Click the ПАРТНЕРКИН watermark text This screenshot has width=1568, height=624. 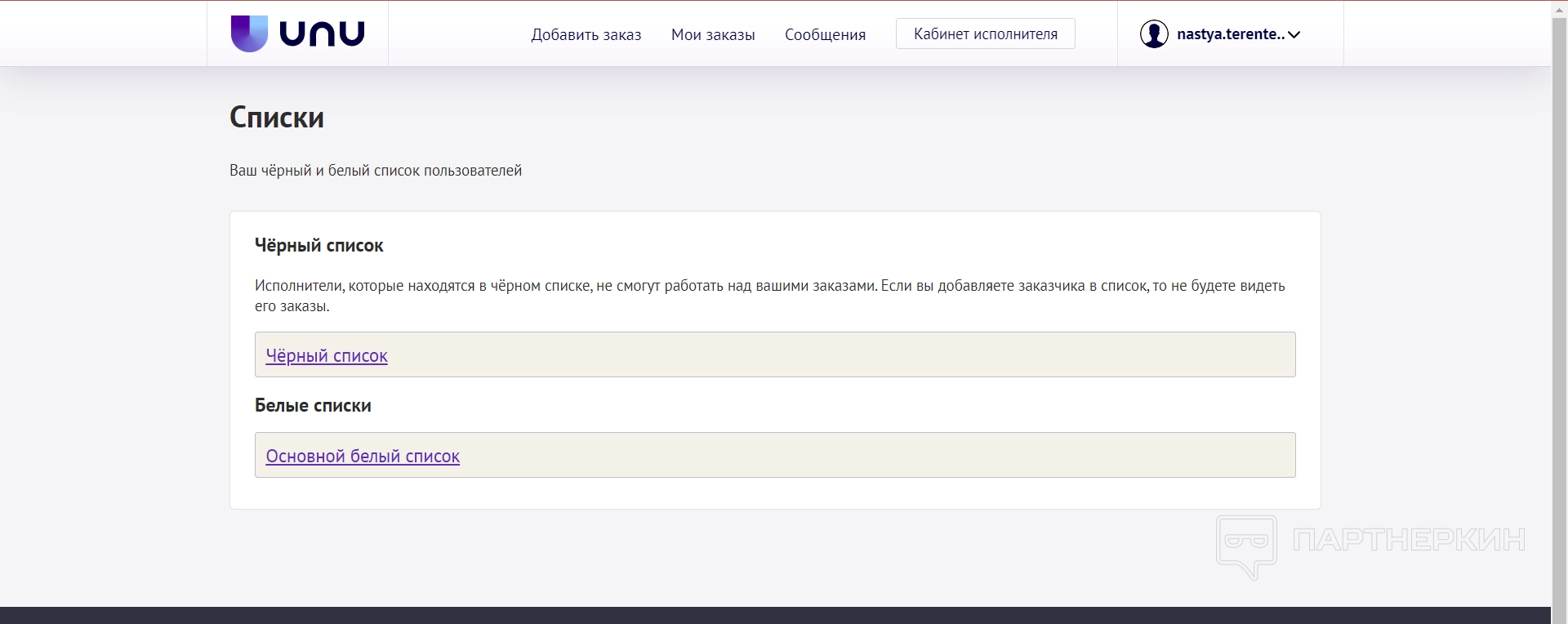click(1409, 540)
